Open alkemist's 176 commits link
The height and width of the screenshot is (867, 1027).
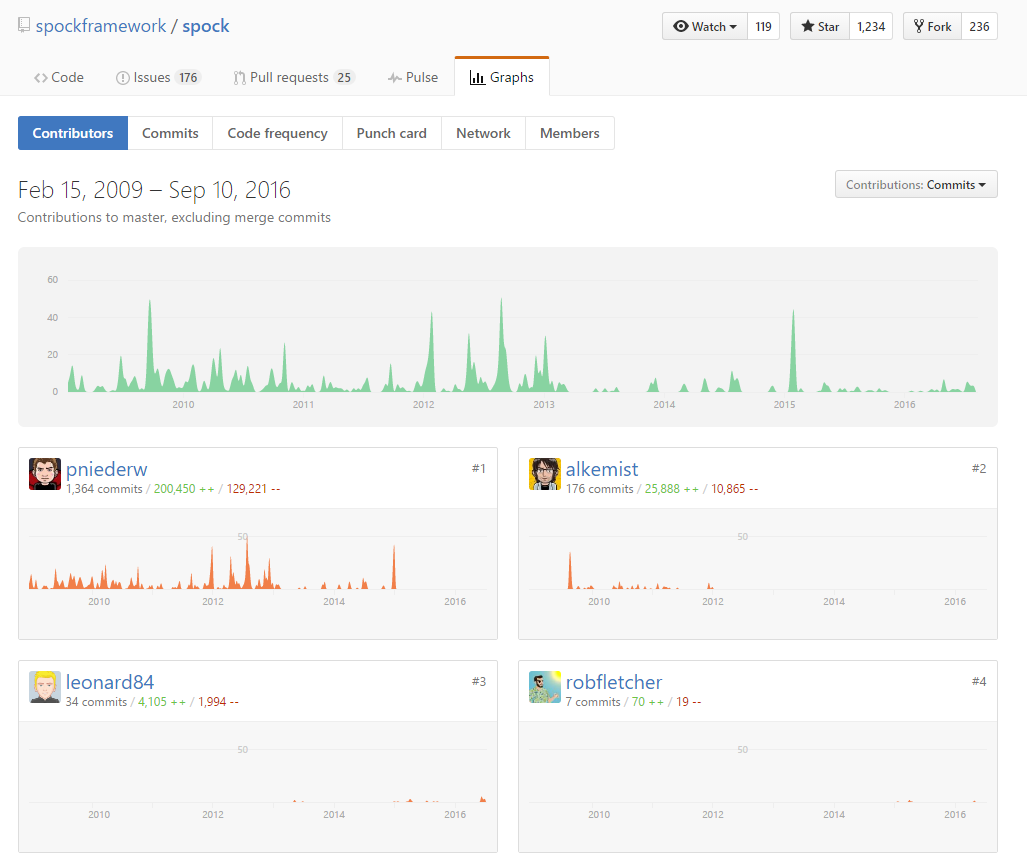pos(600,489)
